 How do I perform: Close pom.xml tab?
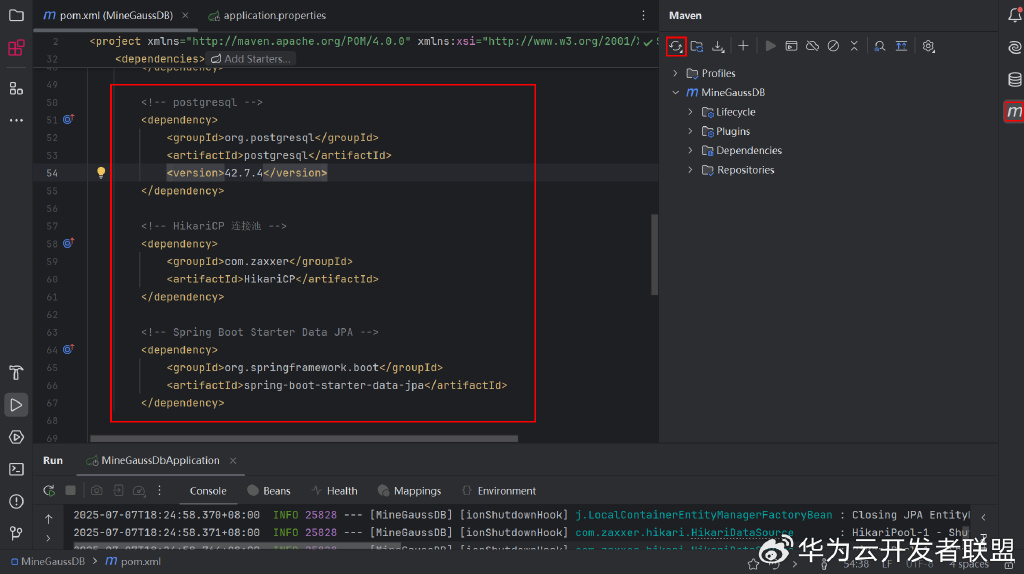click(x=185, y=15)
